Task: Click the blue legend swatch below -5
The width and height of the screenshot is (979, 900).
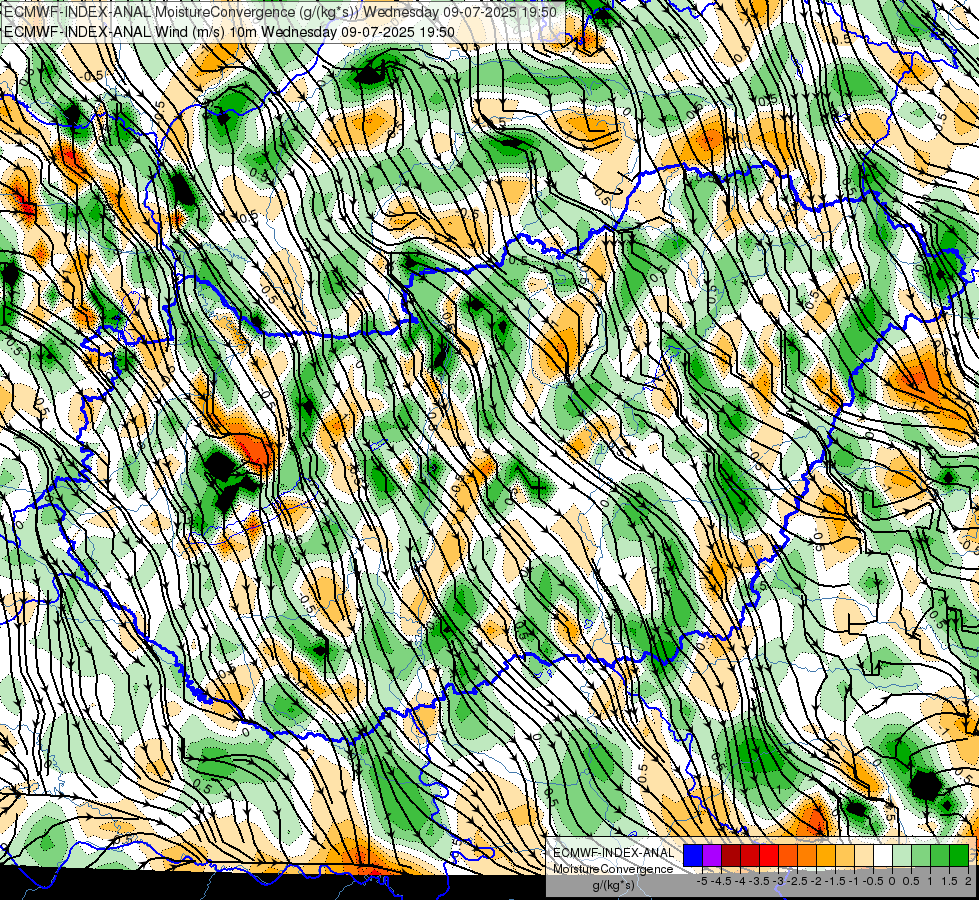Action: (x=693, y=856)
